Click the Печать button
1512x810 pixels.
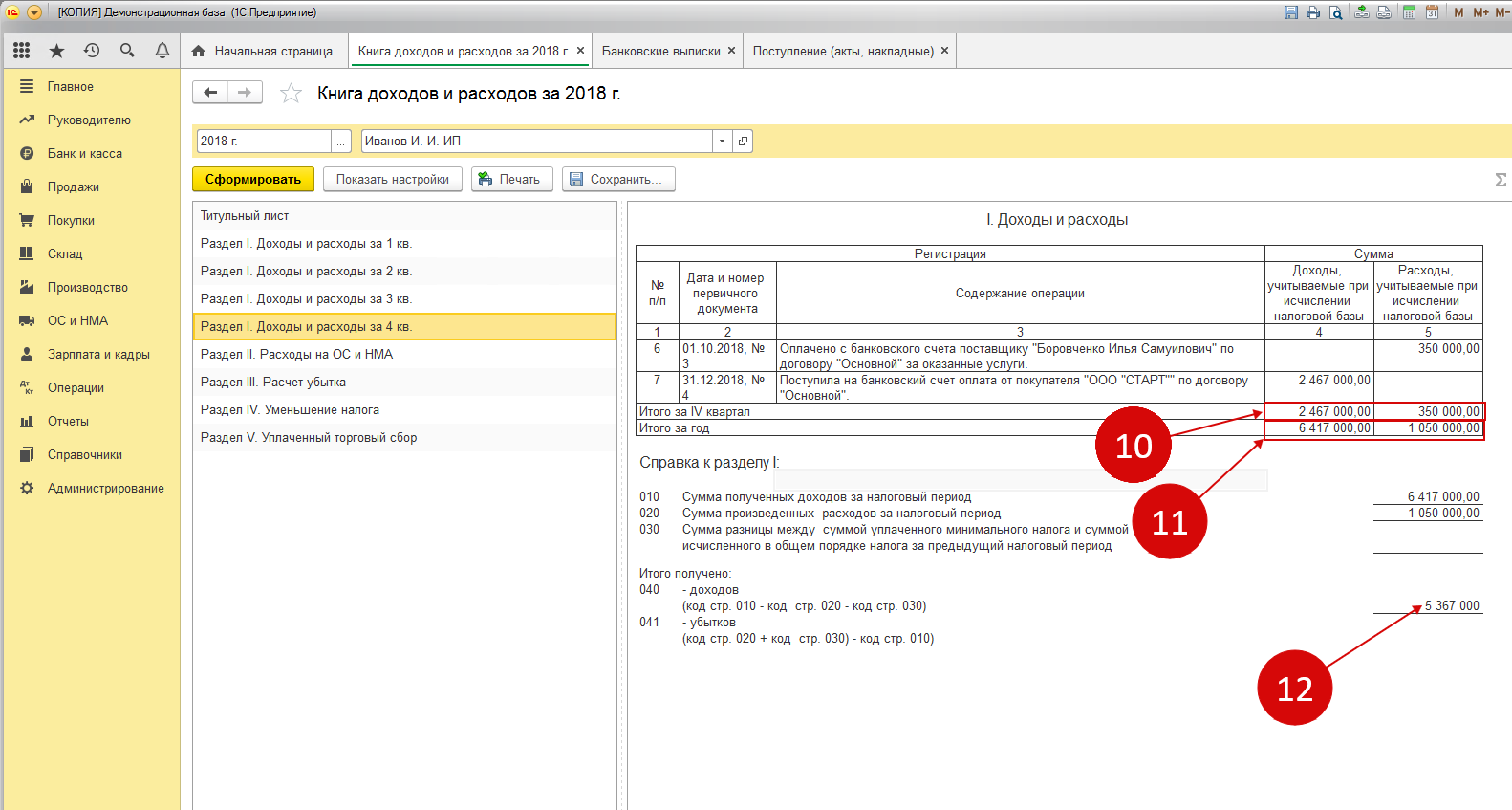coord(512,179)
